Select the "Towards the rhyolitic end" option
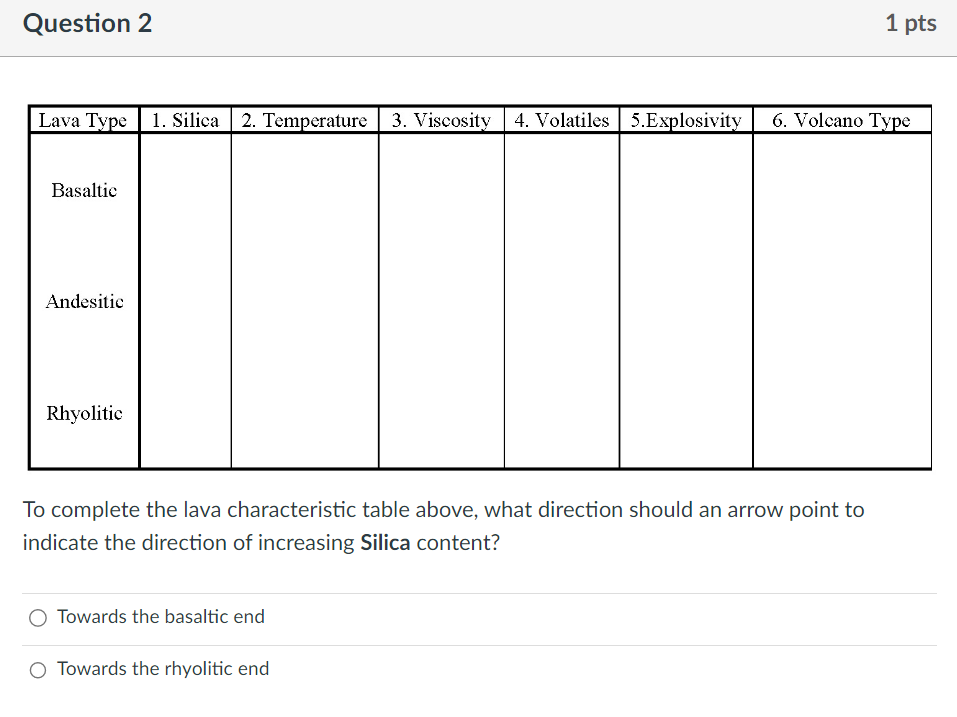Screen dimensions: 957x717 click(x=163, y=668)
